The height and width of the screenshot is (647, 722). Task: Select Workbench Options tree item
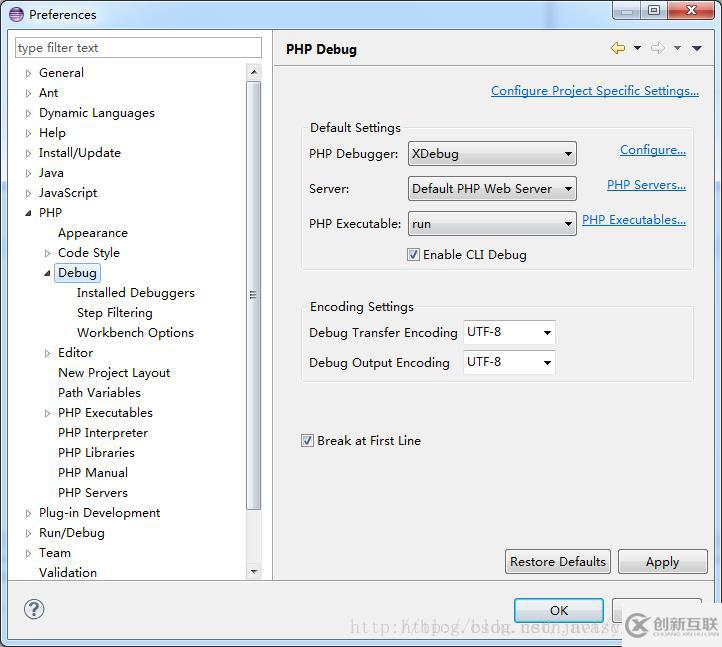click(x=135, y=333)
